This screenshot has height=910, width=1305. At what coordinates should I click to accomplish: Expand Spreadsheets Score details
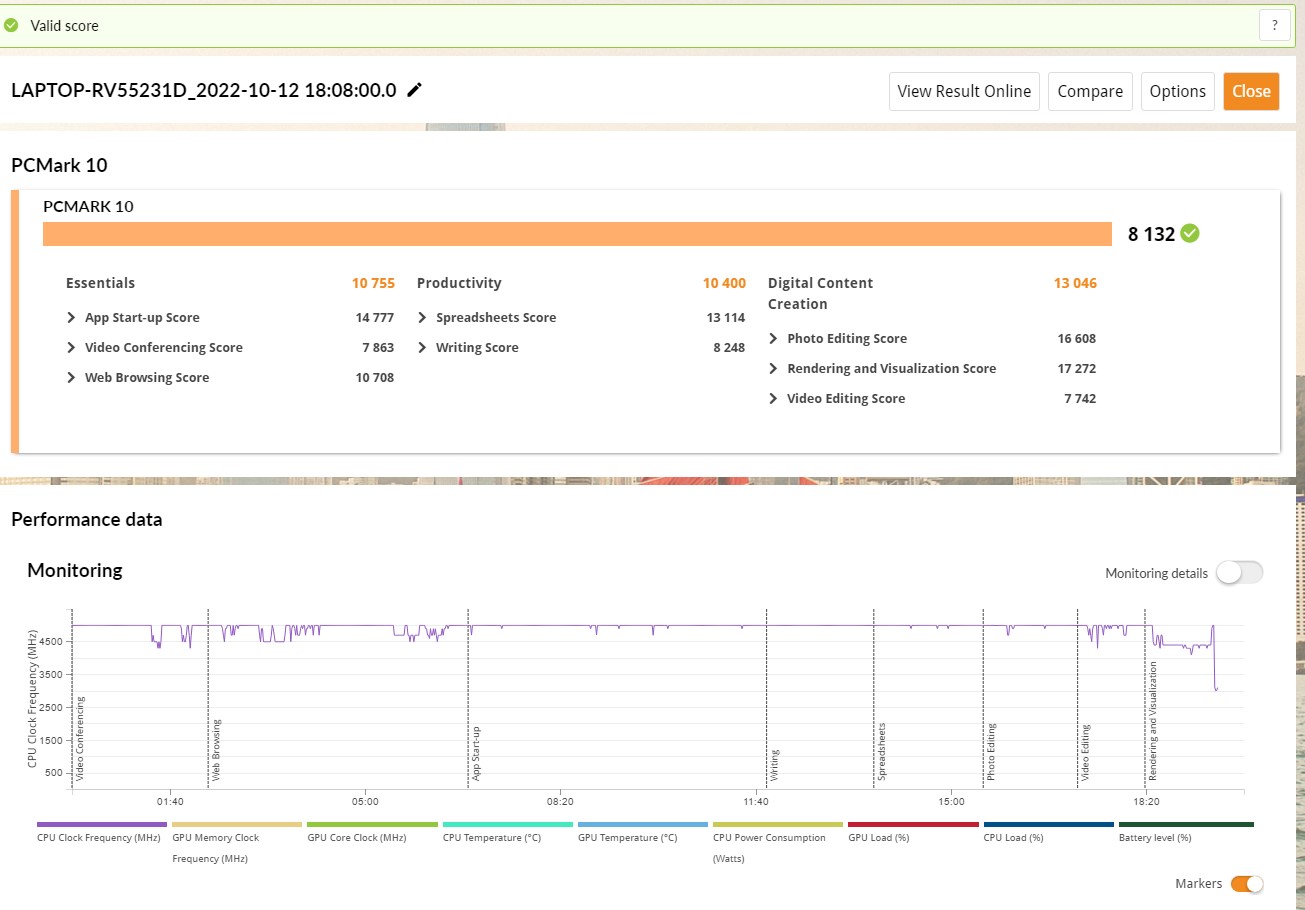pos(423,318)
